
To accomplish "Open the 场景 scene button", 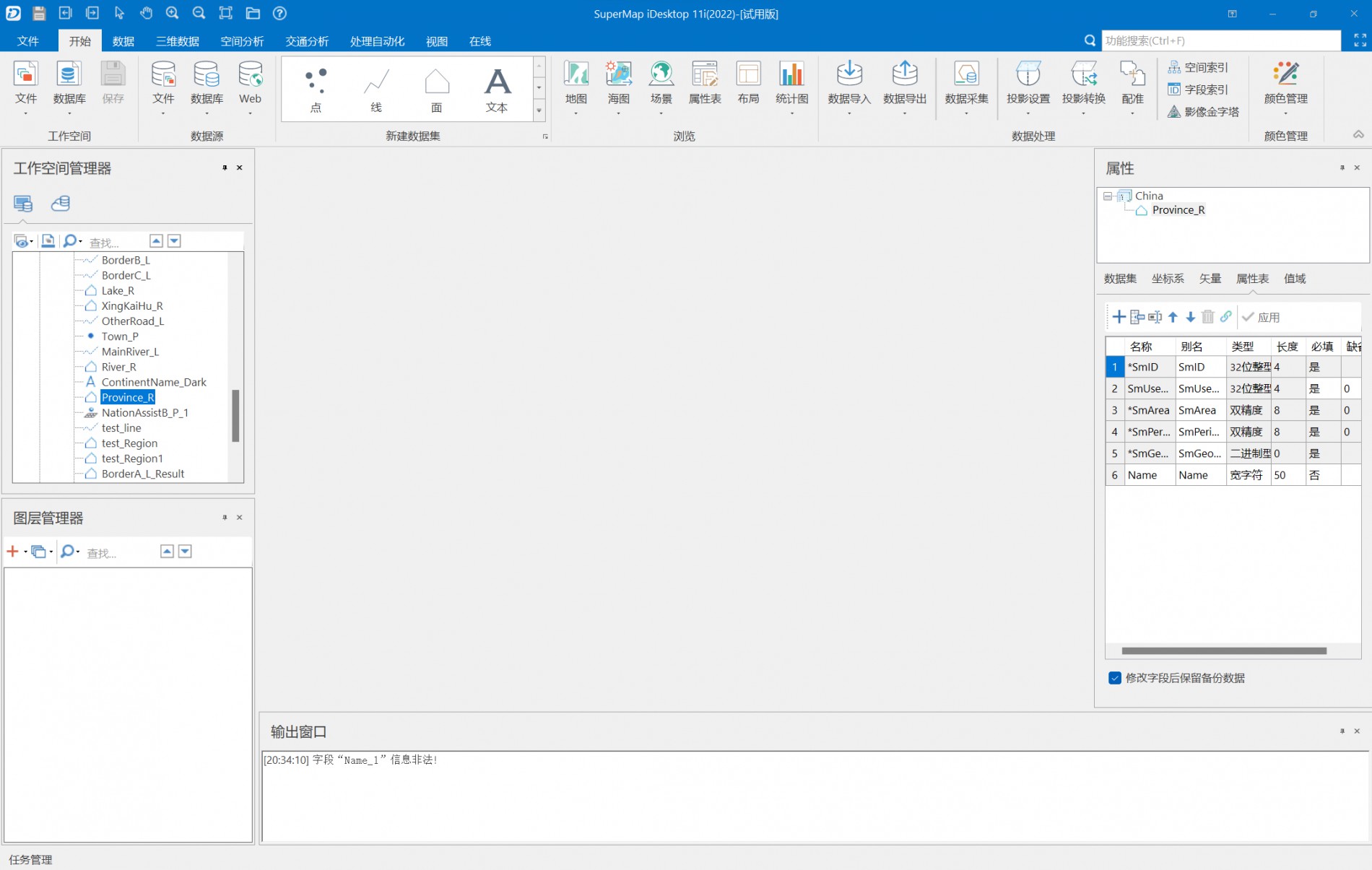I will (x=661, y=88).
